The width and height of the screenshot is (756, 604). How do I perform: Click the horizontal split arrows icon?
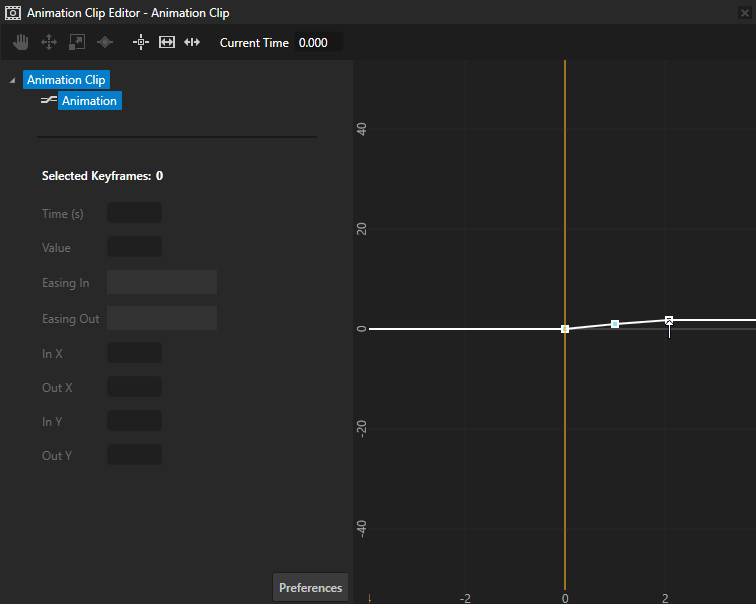click(192, 42)
